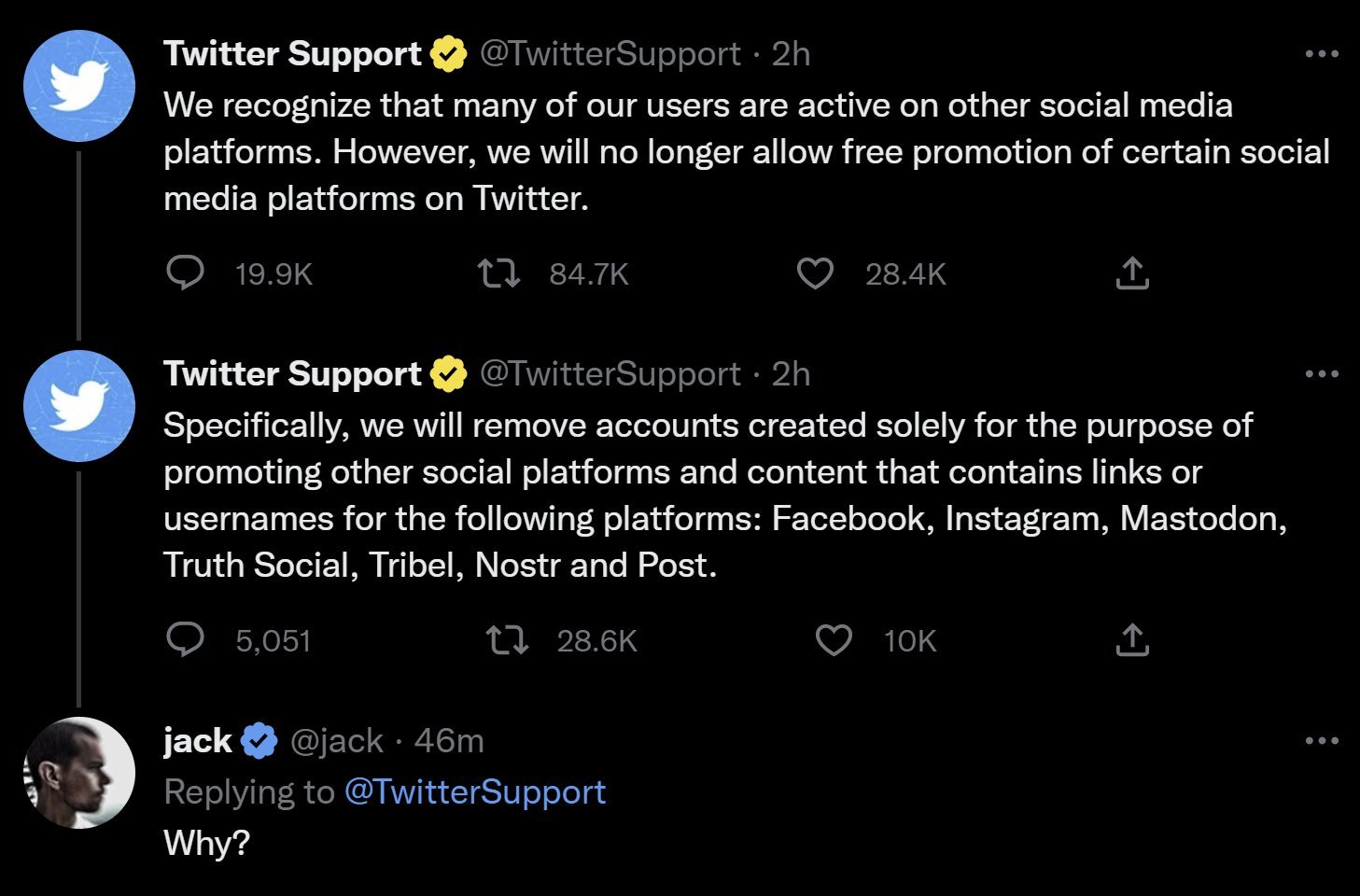Like the tweet with 10K likes
This screenshot has width=1360, height=896.
point(834,640)
